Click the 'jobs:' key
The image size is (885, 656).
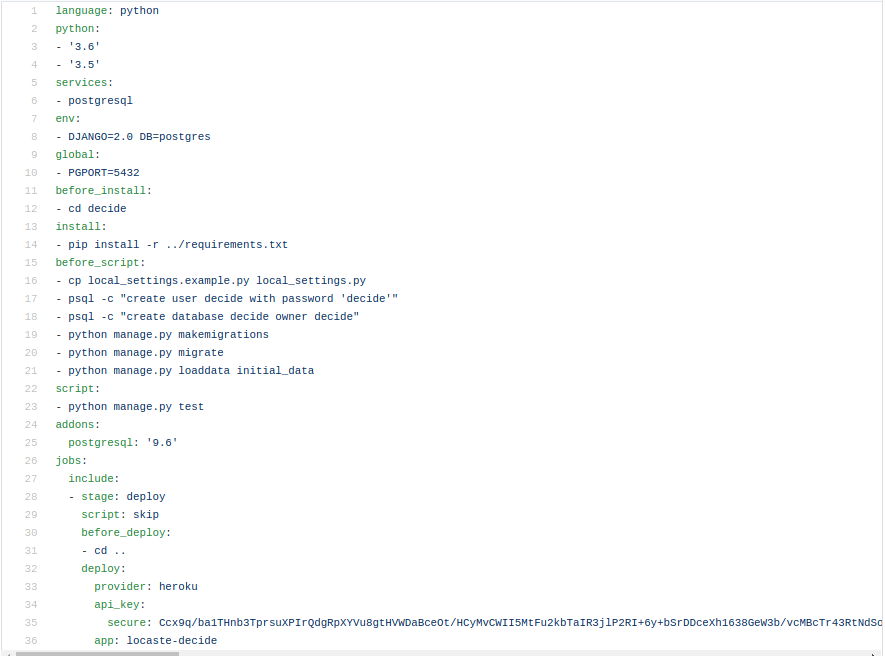coord(72,461)
